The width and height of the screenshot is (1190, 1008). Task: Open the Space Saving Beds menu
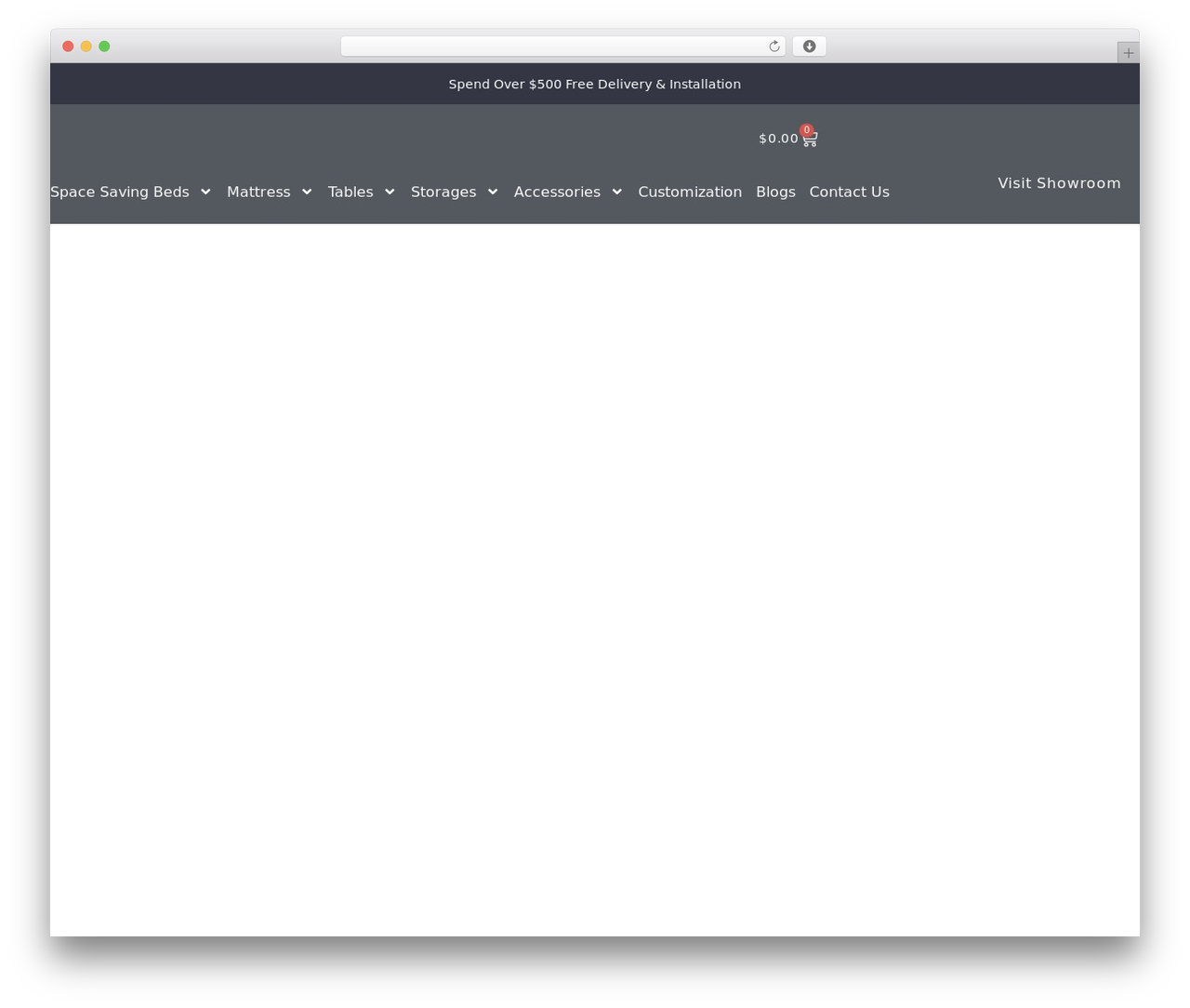[120, 192]
